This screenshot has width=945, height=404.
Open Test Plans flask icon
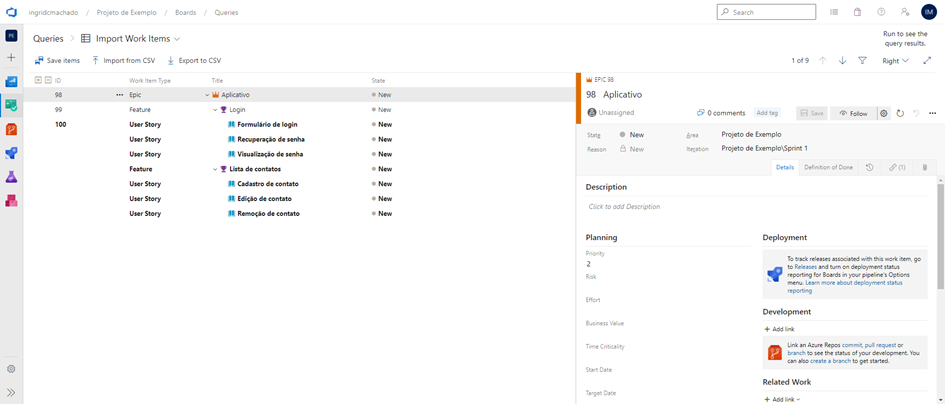coord(11,177)
